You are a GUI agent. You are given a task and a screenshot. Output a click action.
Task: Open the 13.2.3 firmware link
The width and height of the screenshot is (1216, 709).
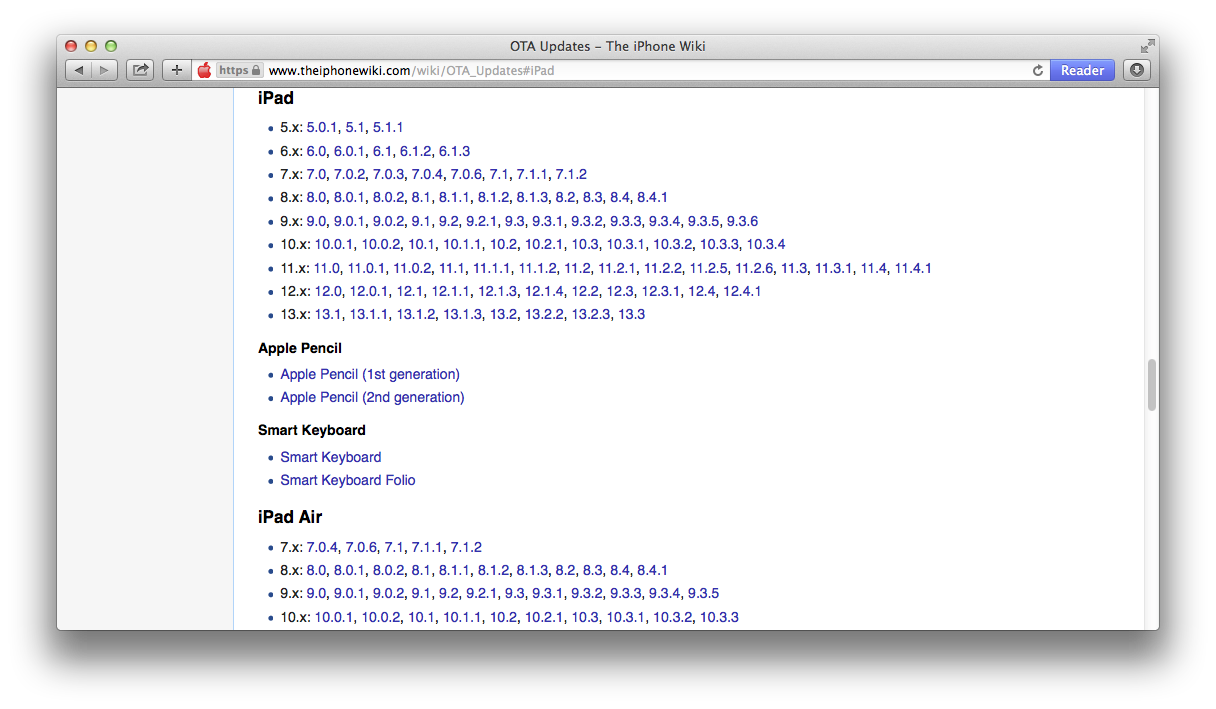(x=591, y=314)
